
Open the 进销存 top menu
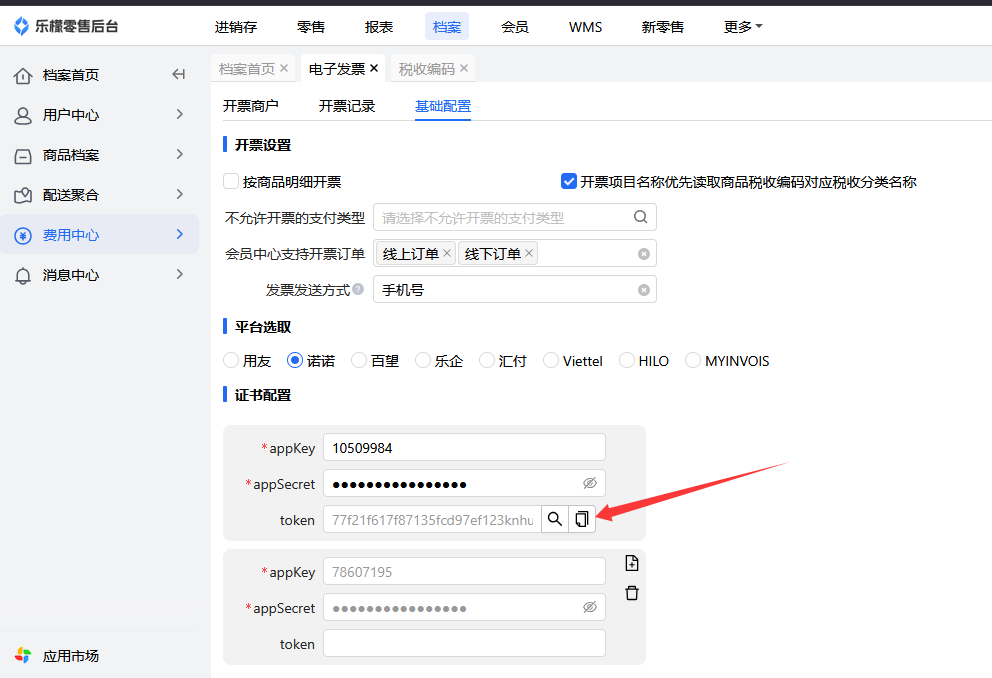pos(236,27)
